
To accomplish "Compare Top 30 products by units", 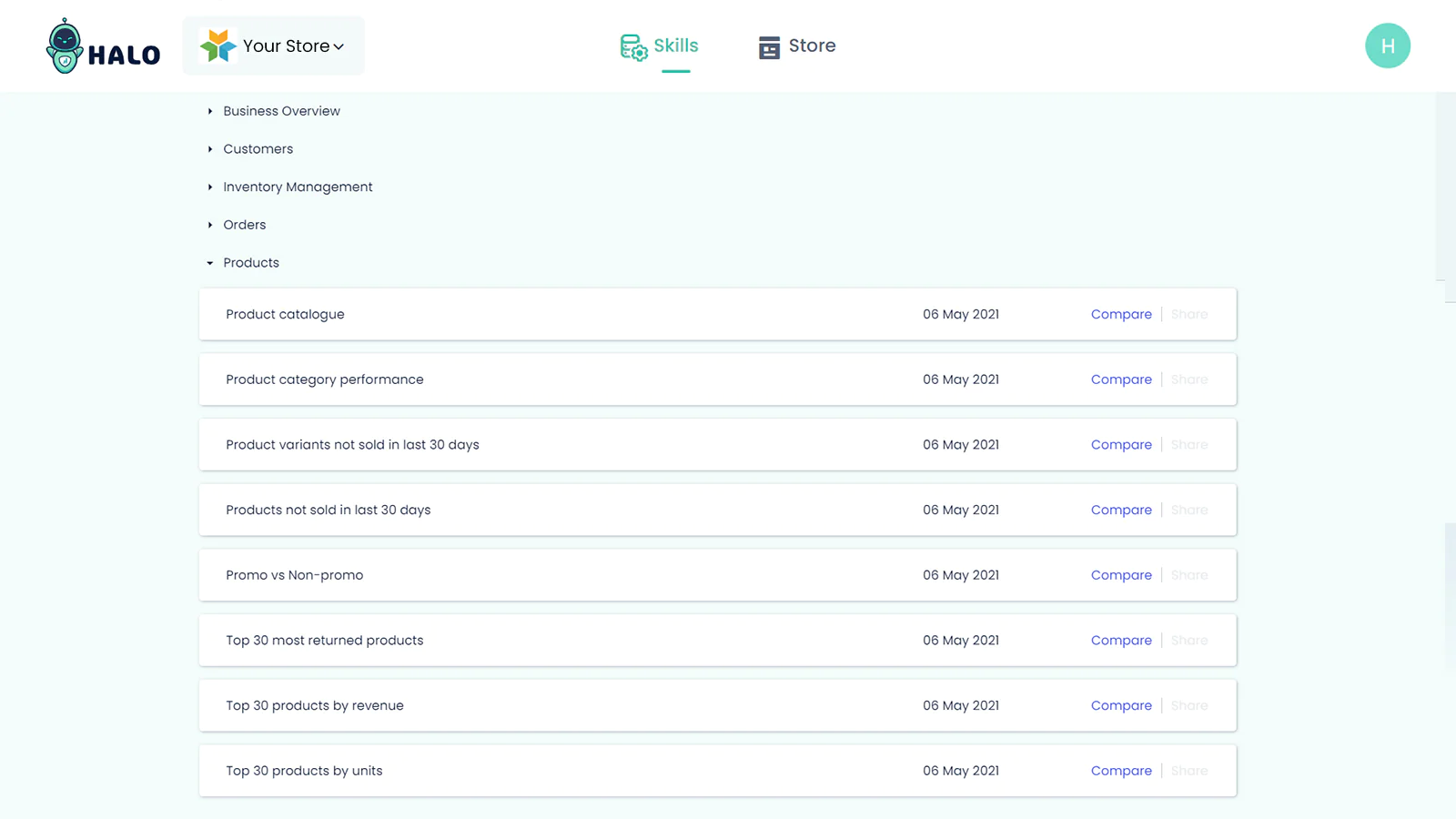I will pyautogui.click(x=1121, y=771).
